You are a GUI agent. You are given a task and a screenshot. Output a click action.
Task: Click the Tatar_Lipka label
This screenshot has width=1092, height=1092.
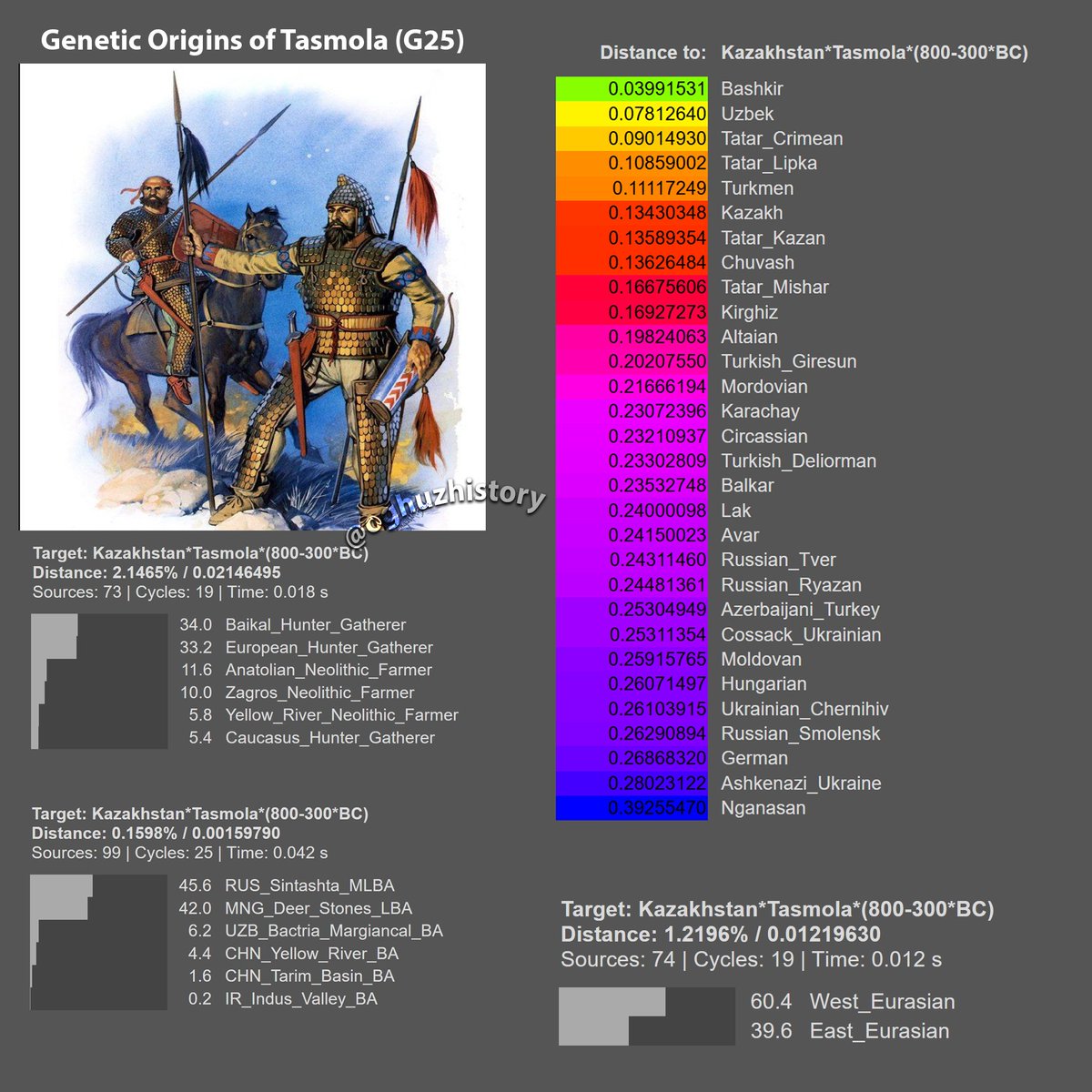pyautogui.click(x=769, y=164)
